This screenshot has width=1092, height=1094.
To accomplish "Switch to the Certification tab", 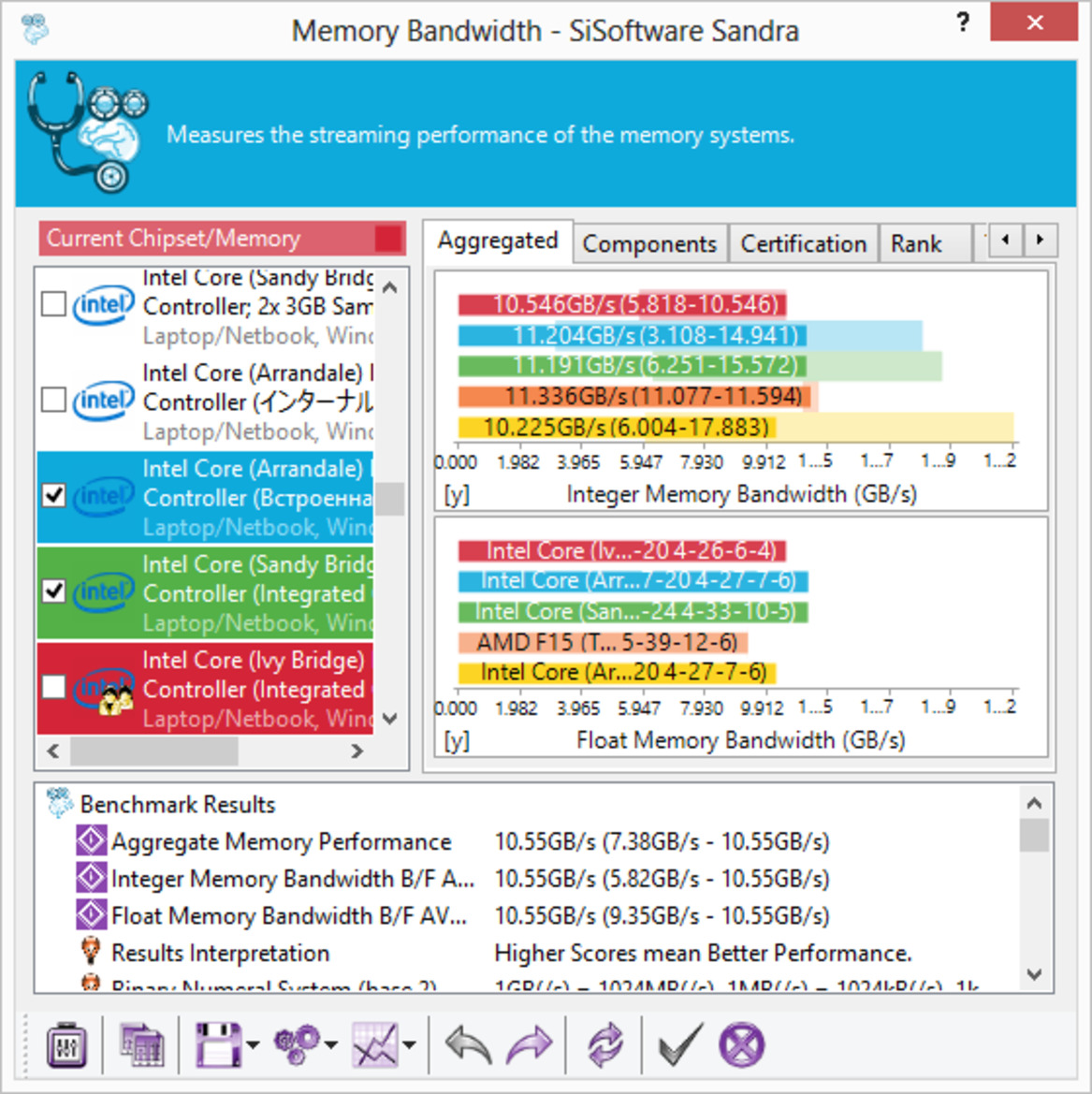I will (x=803, y=243).
